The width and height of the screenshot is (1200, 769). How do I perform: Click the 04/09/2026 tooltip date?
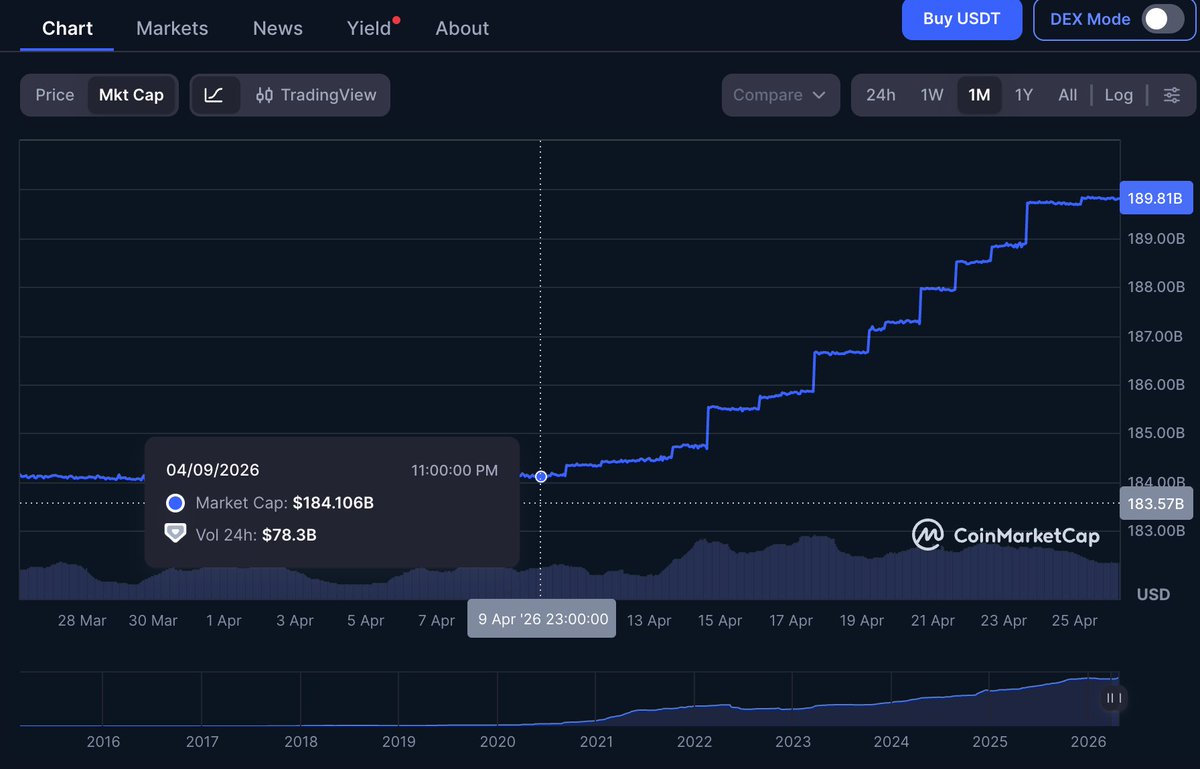tap(213, 470)
